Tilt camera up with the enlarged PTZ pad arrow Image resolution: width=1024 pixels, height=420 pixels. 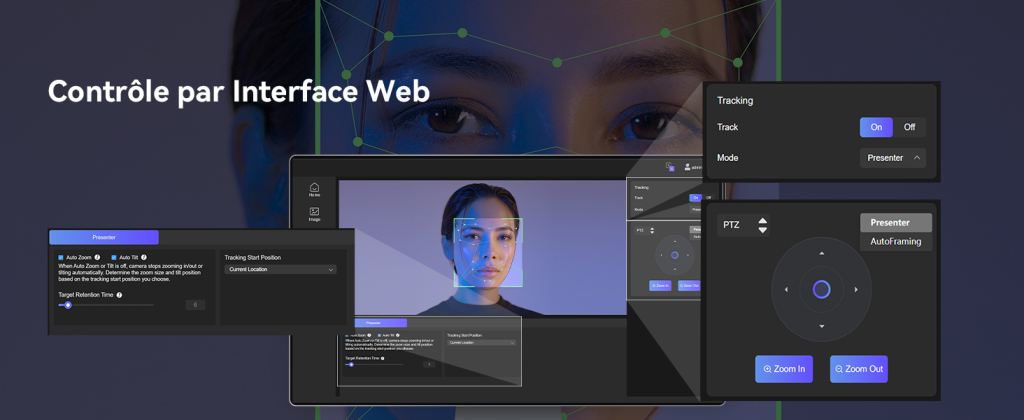pyautogui.click(x=822, y=253)
